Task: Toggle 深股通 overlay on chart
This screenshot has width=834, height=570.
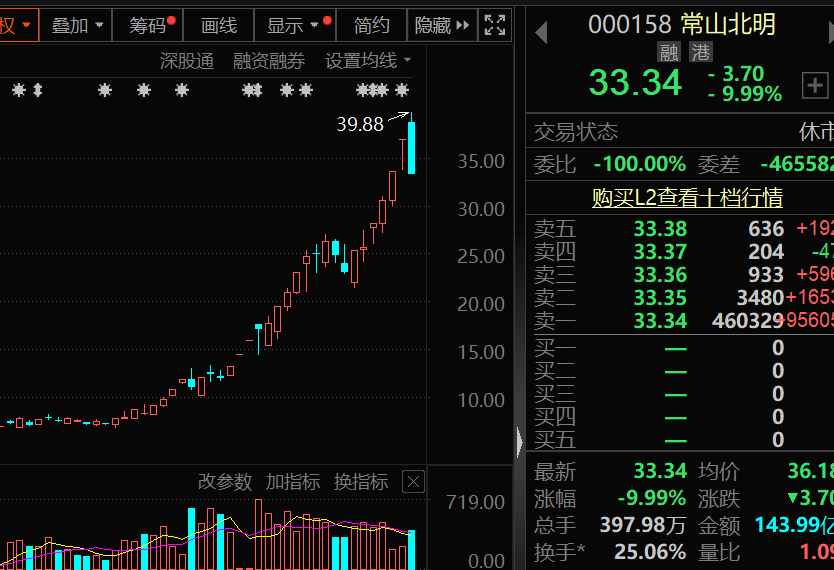Action: (x=186, y=61)
